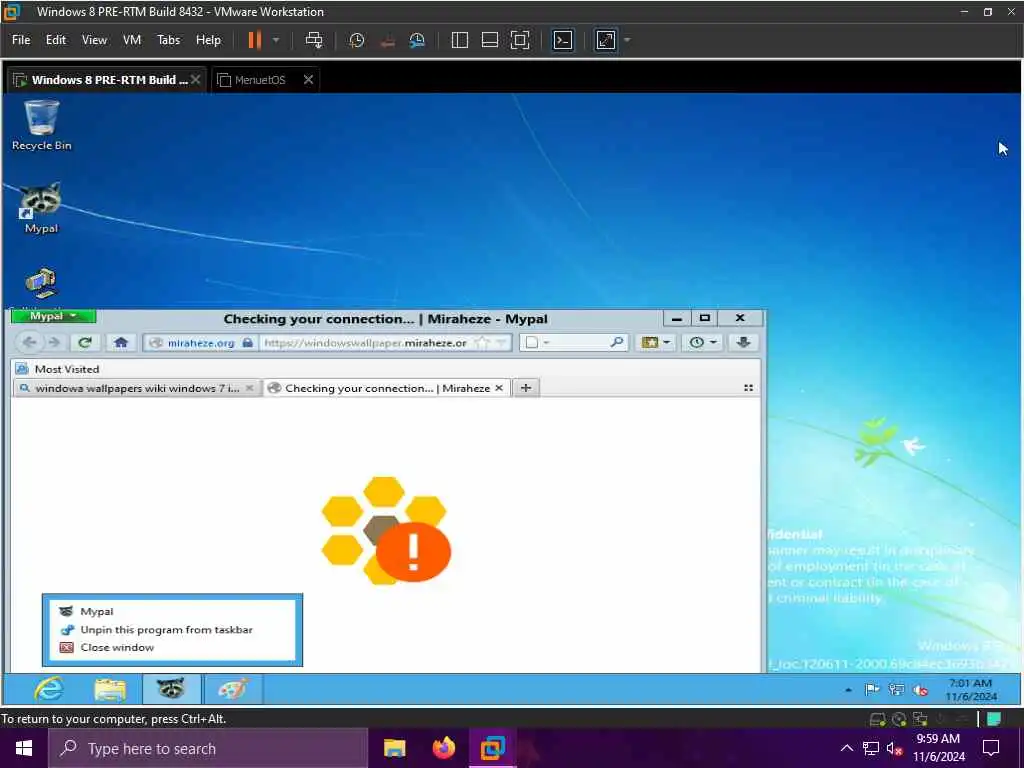Show hidden guest tray icons arrow
This screenshot has width=1024, height=768.
(848, 690)
